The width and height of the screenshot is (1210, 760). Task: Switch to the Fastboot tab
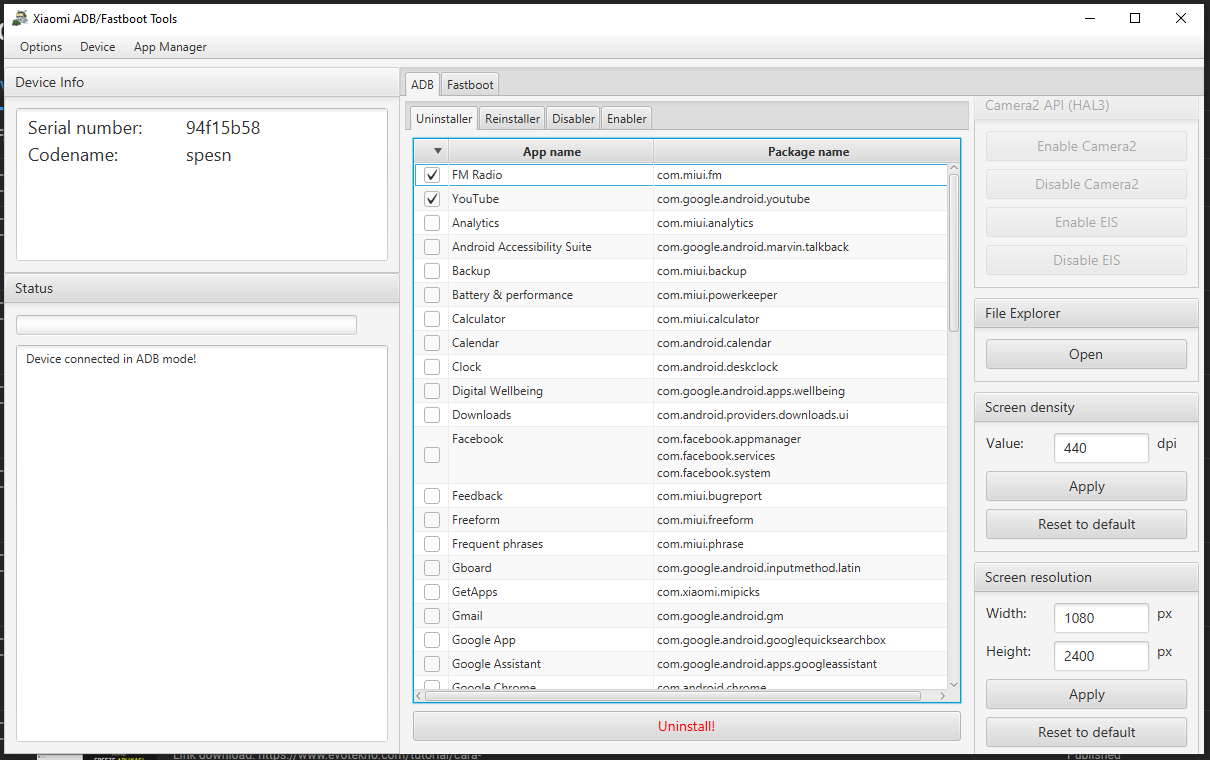point(470,85)
